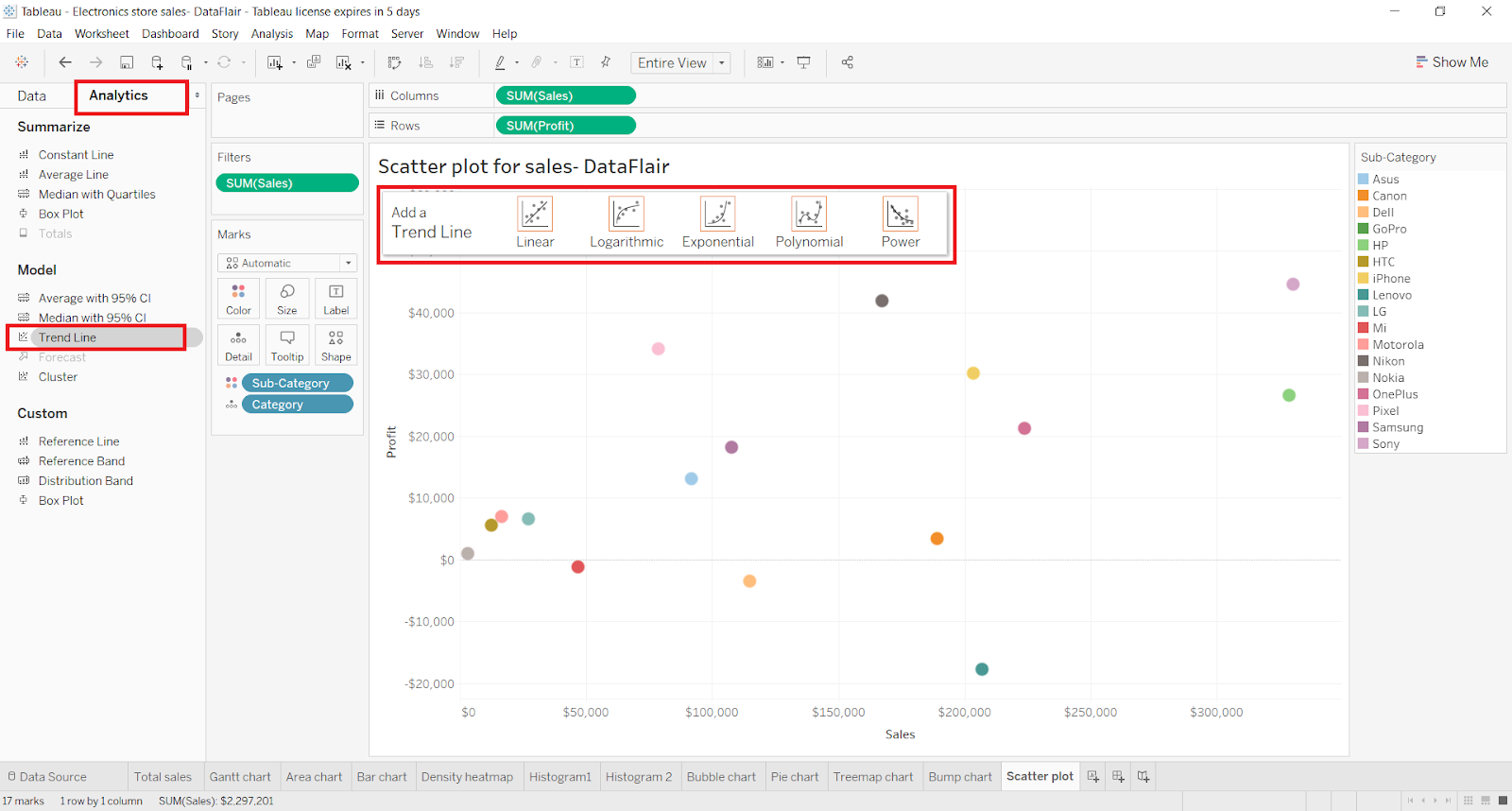Select Reference Line under Custom
The width and height of the screenshot is (1512, 811).
click(78, 441)
